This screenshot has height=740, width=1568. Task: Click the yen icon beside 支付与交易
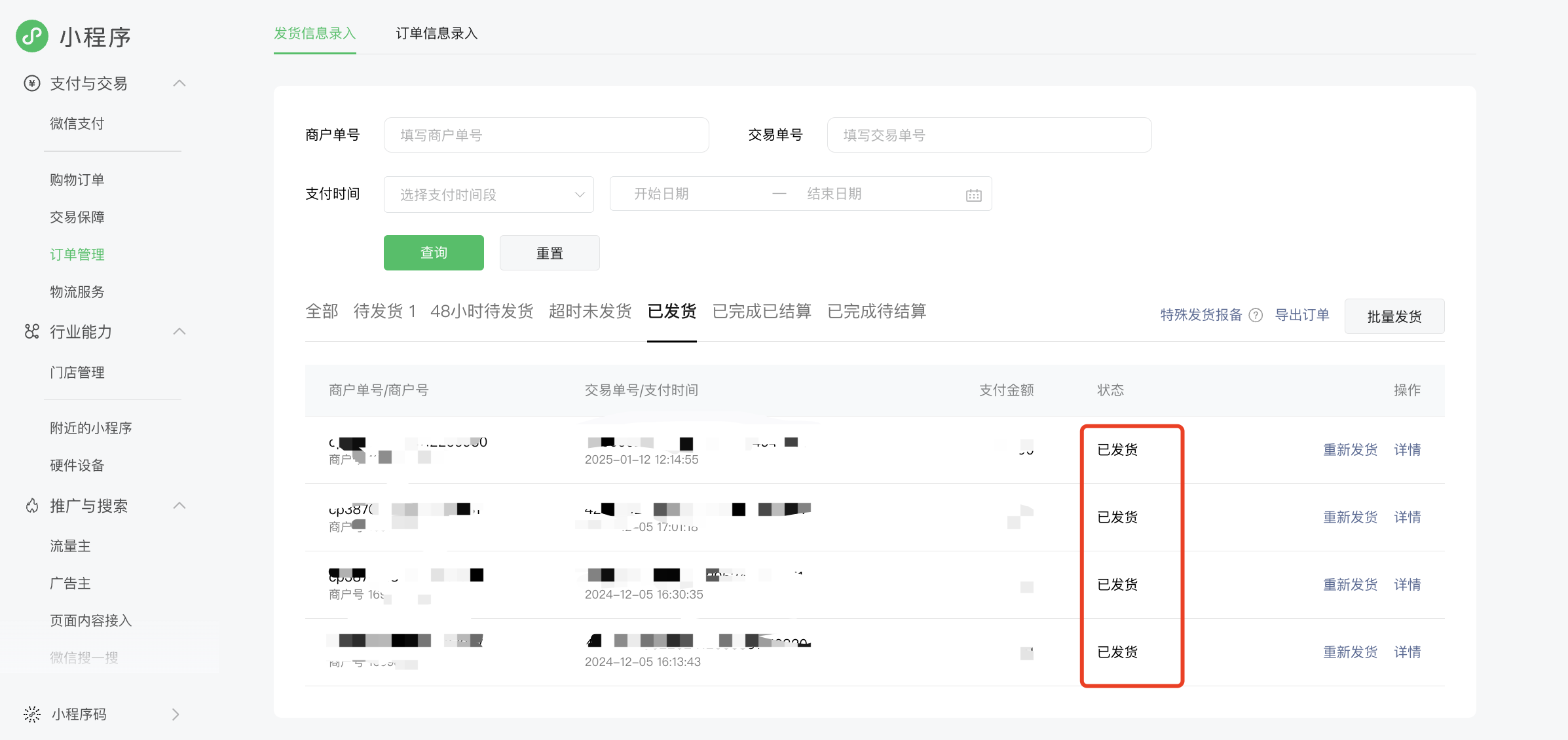point(31,83)
